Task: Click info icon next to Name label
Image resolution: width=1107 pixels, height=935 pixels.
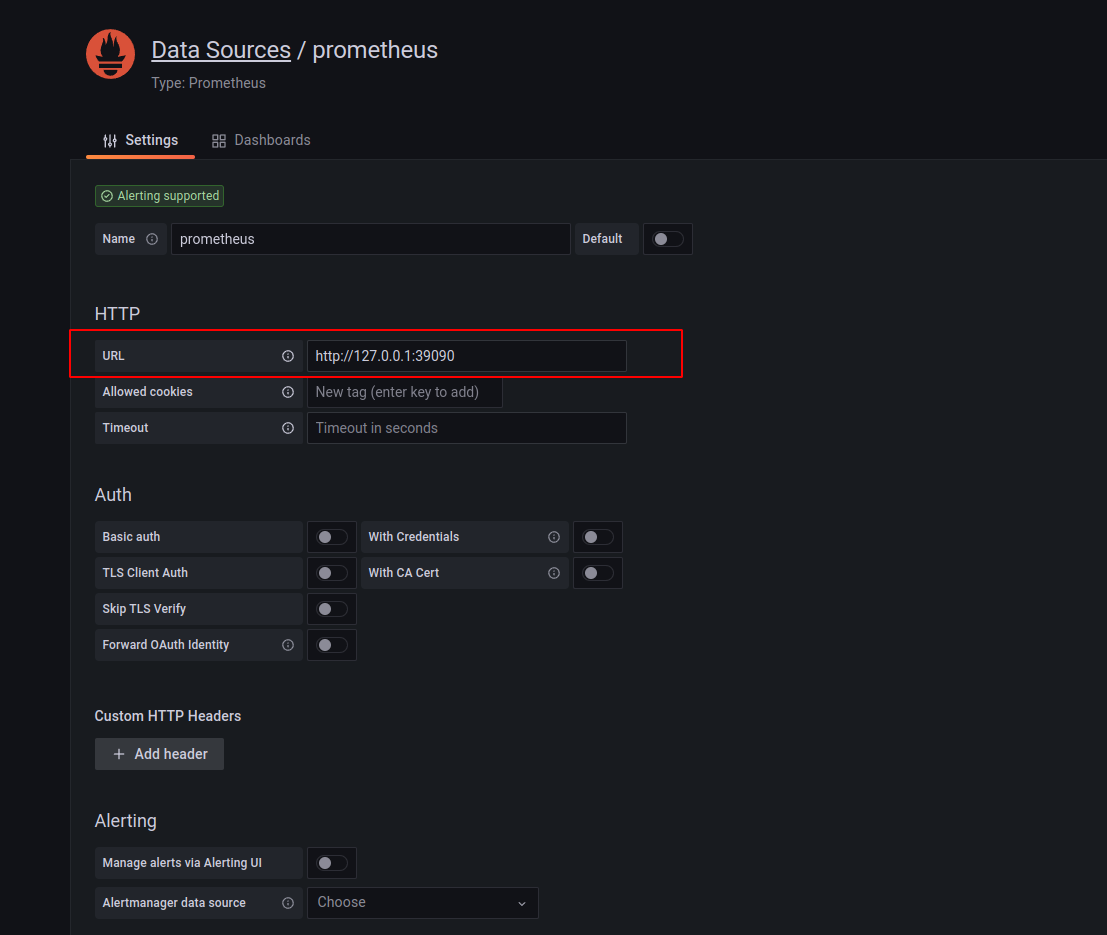Action: point(152,239)
